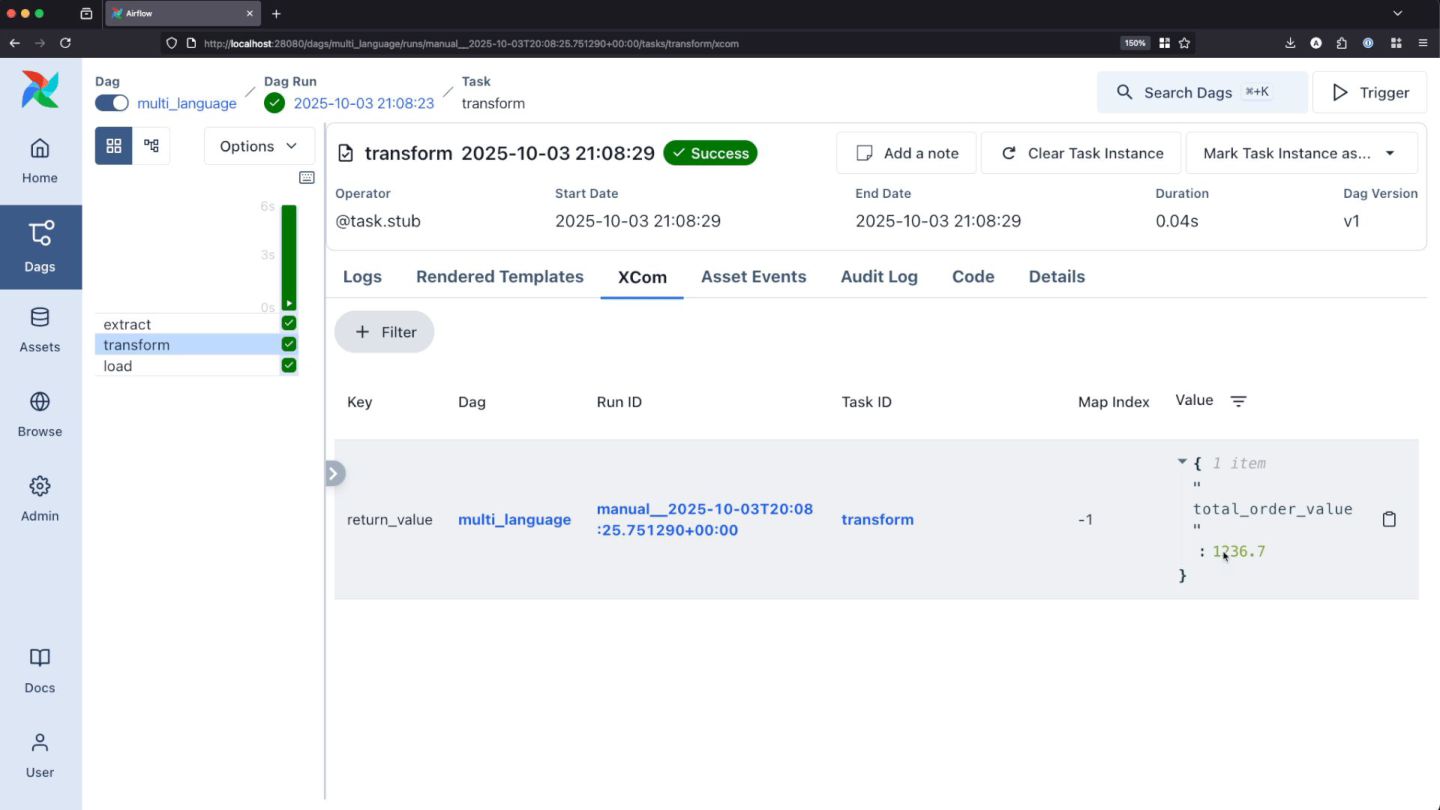This screenshot has height=810, width=1440.
Task: Open the Home page in sidebar
Action: [40, 160]
